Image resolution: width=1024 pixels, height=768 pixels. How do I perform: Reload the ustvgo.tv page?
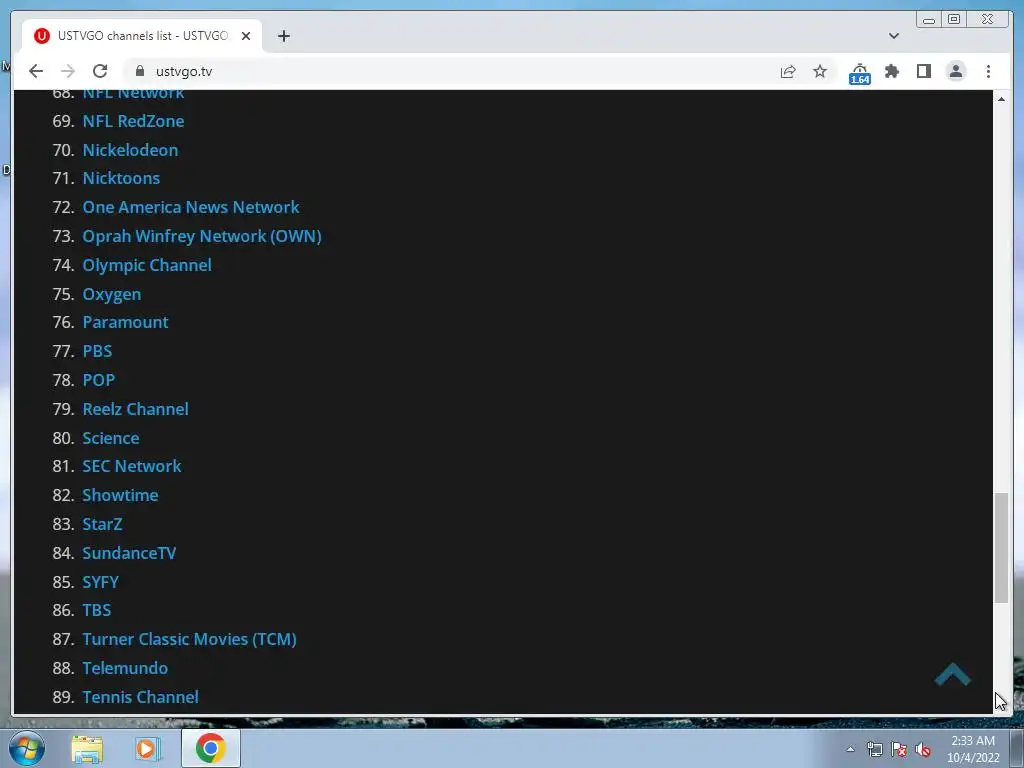tap(100, 71)
